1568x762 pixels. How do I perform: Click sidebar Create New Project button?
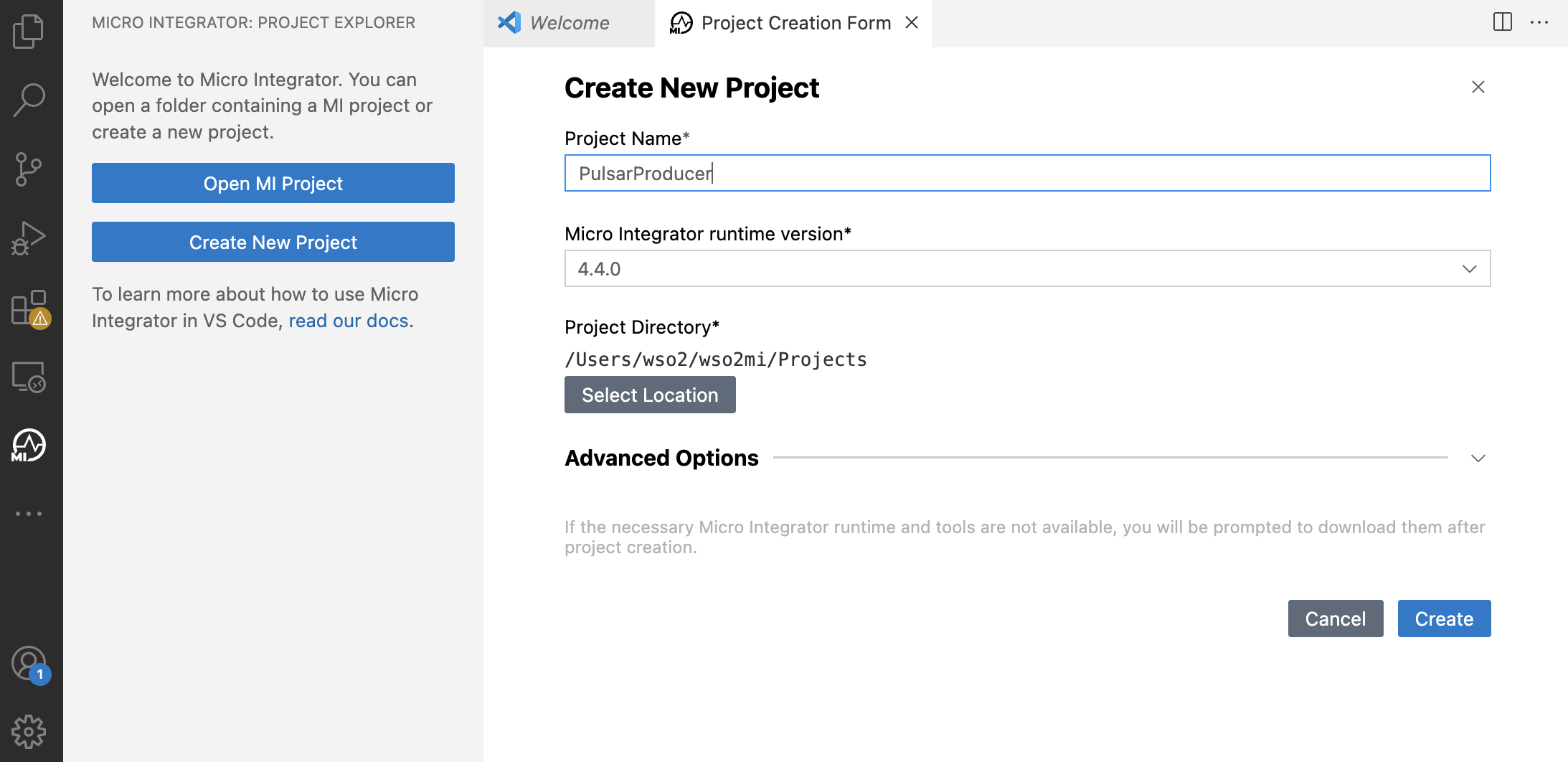tap(273, 242)
